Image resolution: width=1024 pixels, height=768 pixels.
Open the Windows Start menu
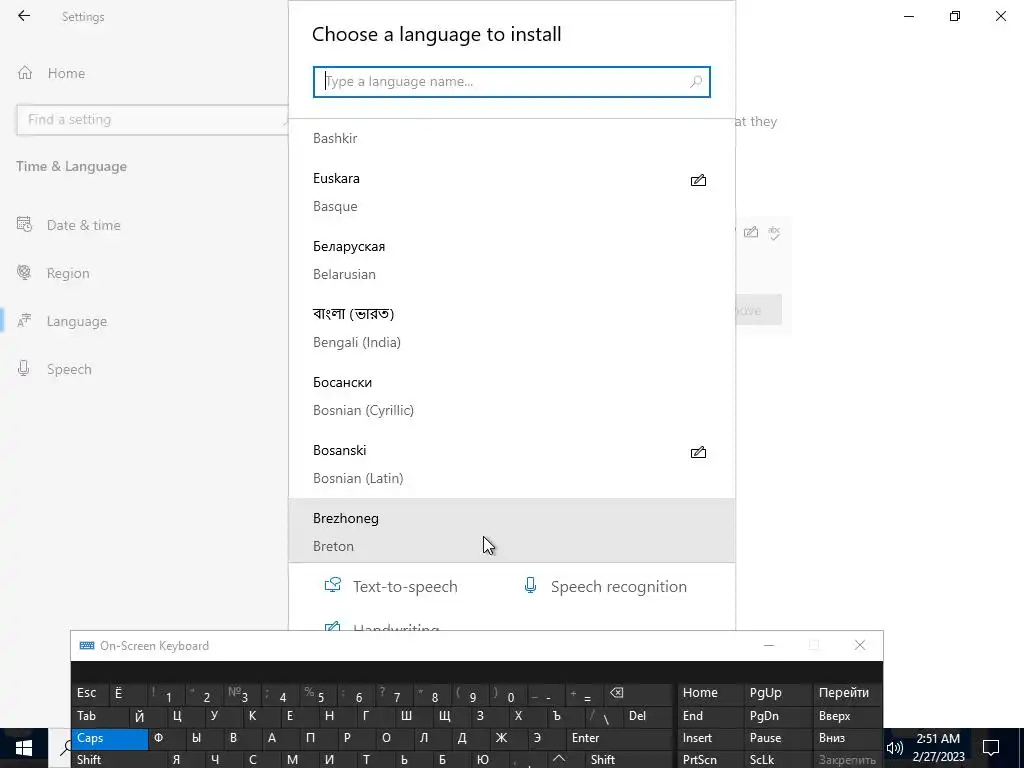tap(24, 748)
